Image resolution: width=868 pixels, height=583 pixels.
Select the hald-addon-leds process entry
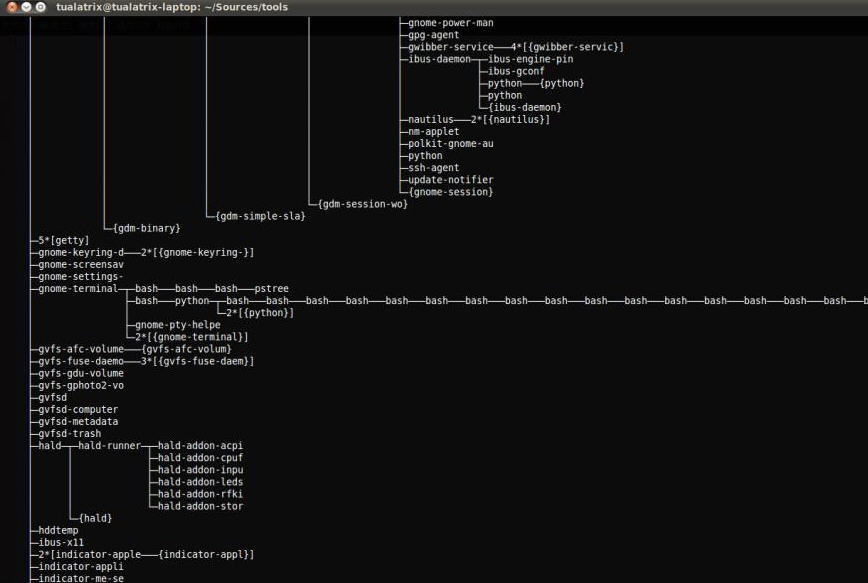coord(200,483)
